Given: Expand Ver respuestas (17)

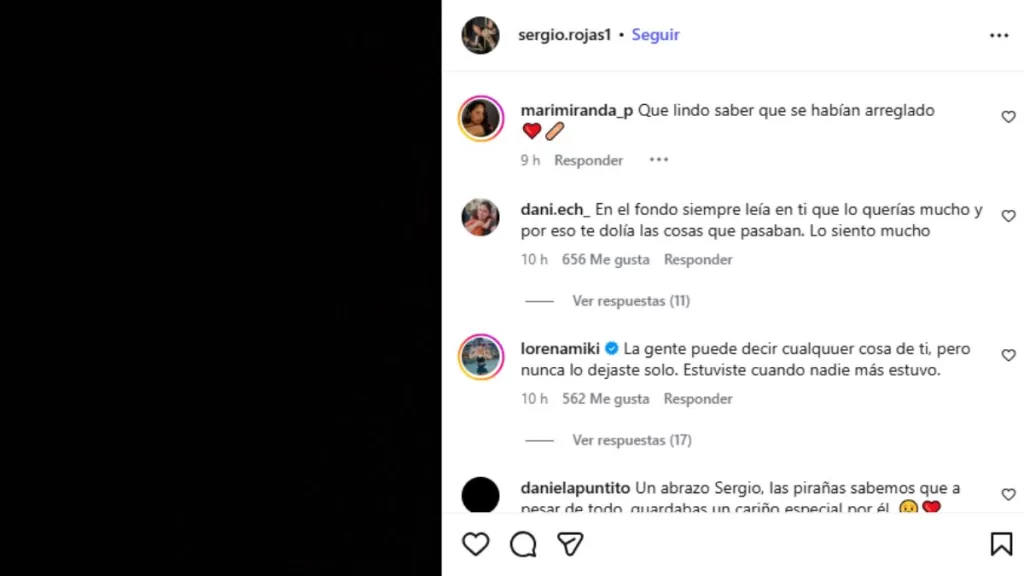Looking at the screenshot, I should coord(632,440).
